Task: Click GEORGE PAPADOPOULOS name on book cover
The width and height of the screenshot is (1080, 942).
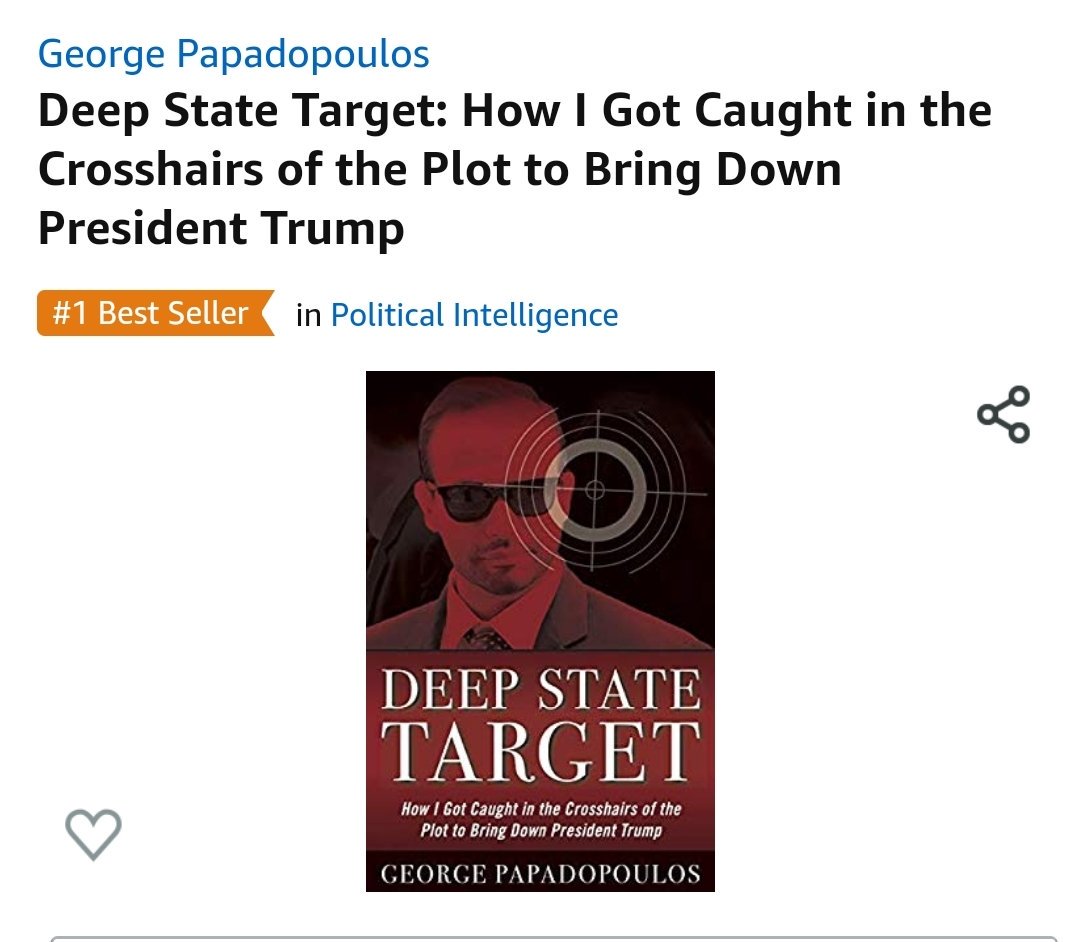Action: pos(541,873)
